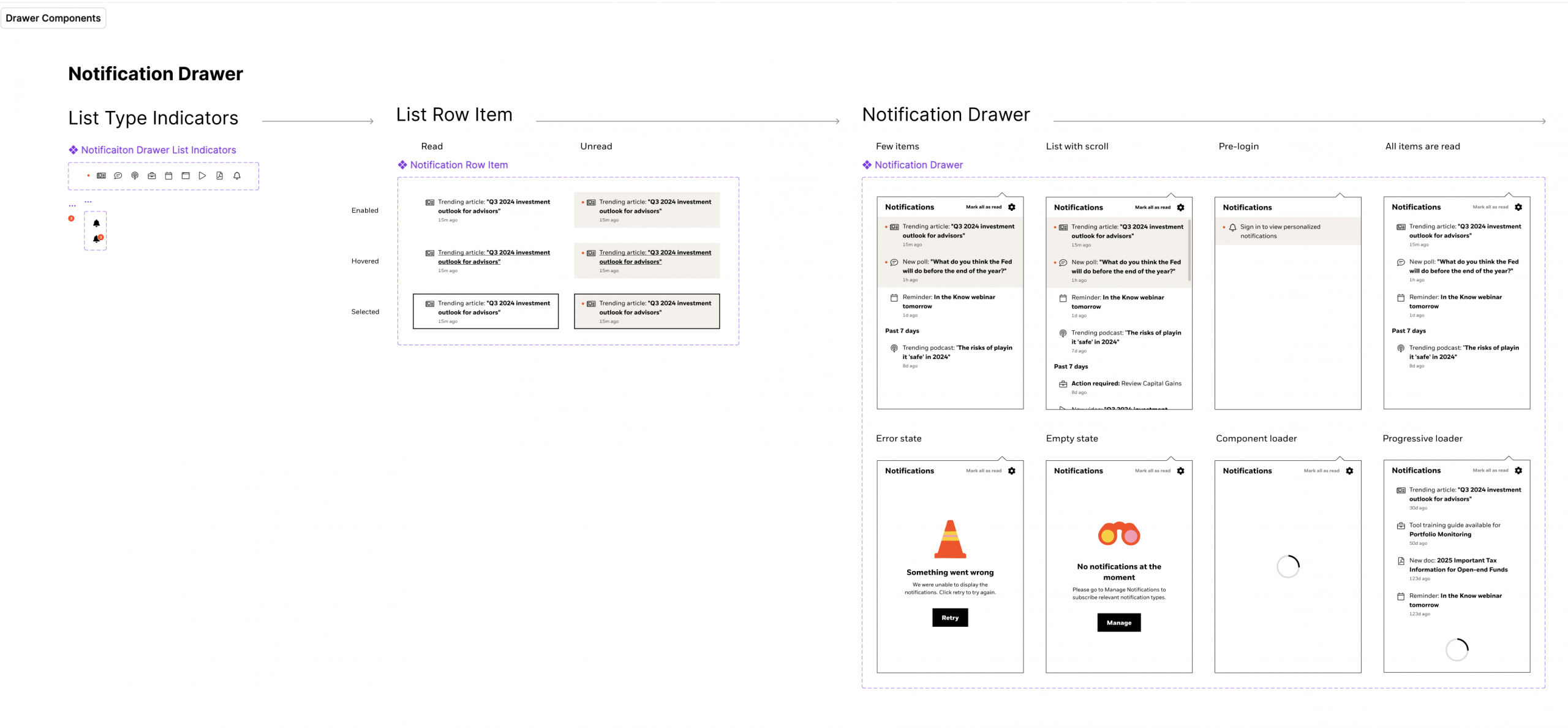The height and width of the screenshot is (728, 1568).
Task: Select the podcast indicator icon in List Indicators
Action: [135, 176]
